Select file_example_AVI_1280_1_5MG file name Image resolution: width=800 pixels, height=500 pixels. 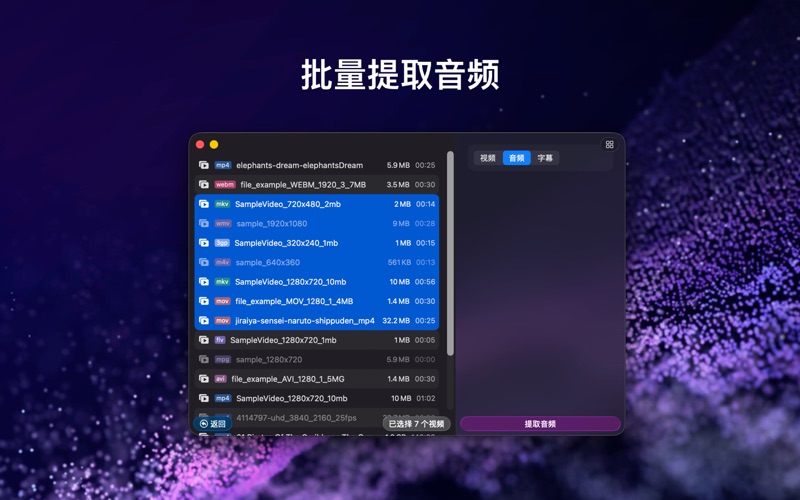click(288, 379)
